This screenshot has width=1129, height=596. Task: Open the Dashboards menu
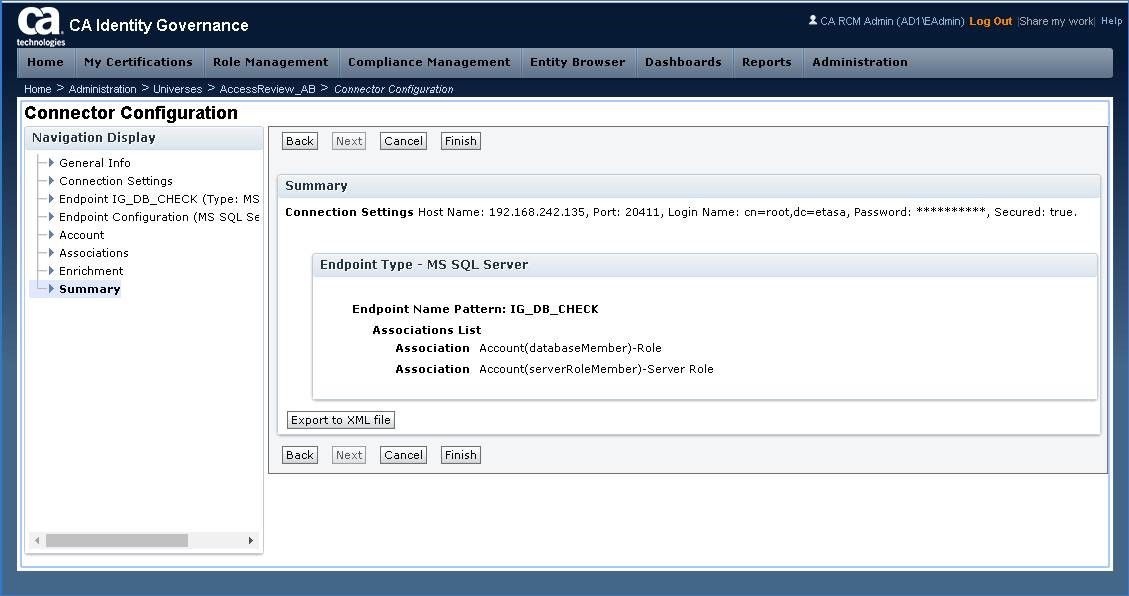tap(683, 62)
